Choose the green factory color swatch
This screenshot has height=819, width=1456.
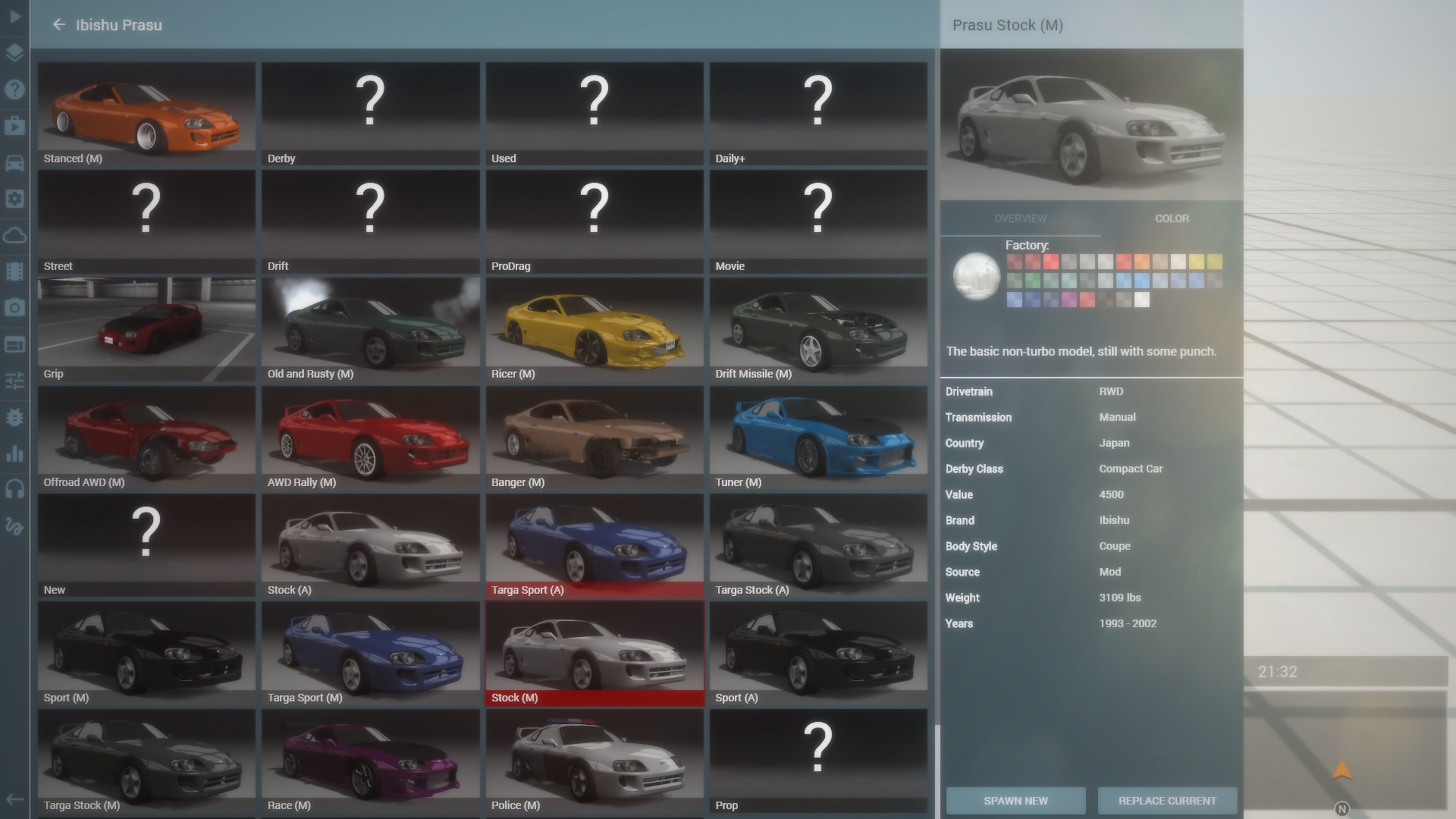pyautogui.click(x=1033, y=281)
